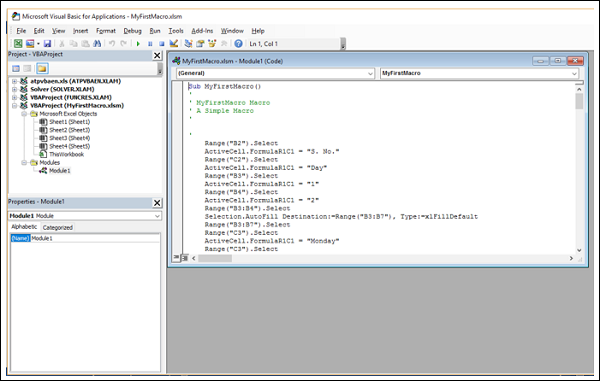Image resolution: width=600 pixels, height=381 pixels.
Task: Open the Edit menu
Action: (x=39, y=31)
